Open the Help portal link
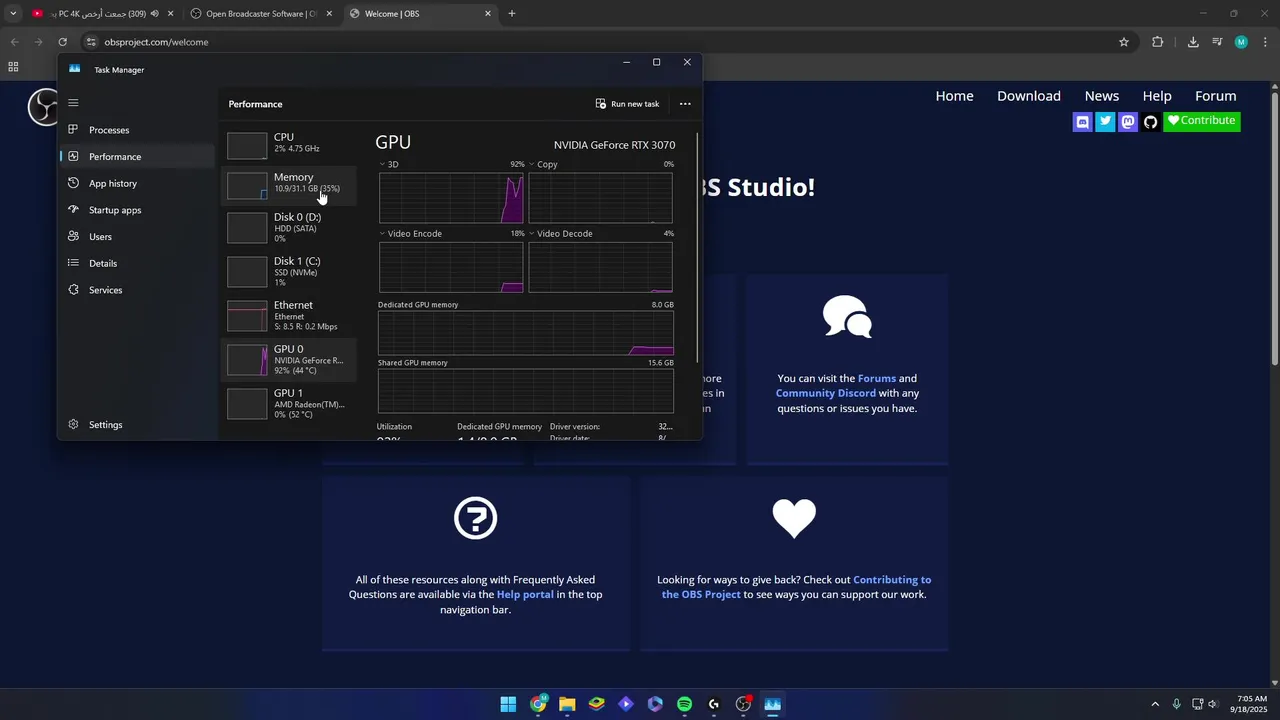Image resolution: width=1280 pixels, height=720 pixels. pos(525,595)
